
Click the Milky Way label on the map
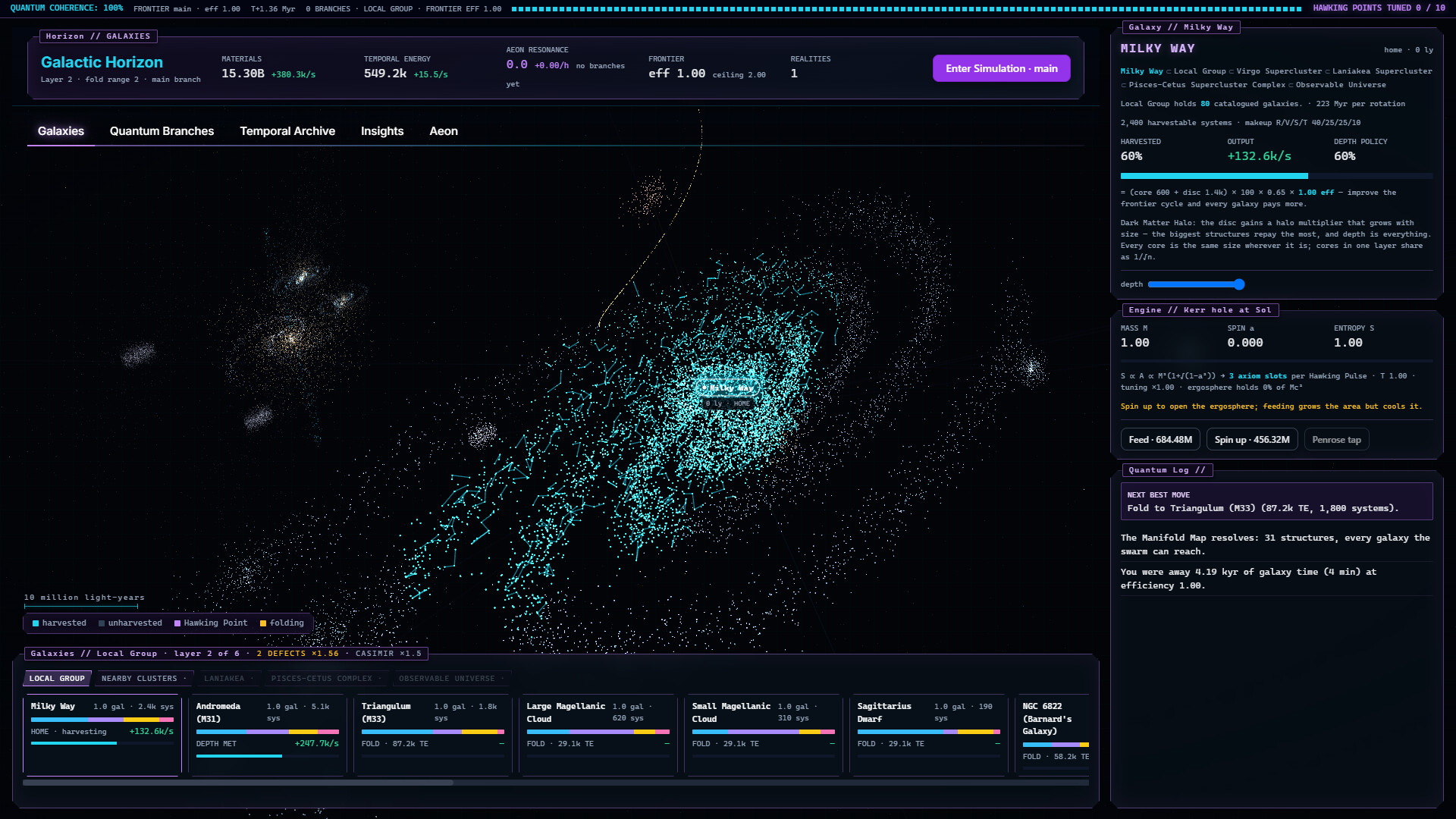pyautogui.click(x=728, y=388)
